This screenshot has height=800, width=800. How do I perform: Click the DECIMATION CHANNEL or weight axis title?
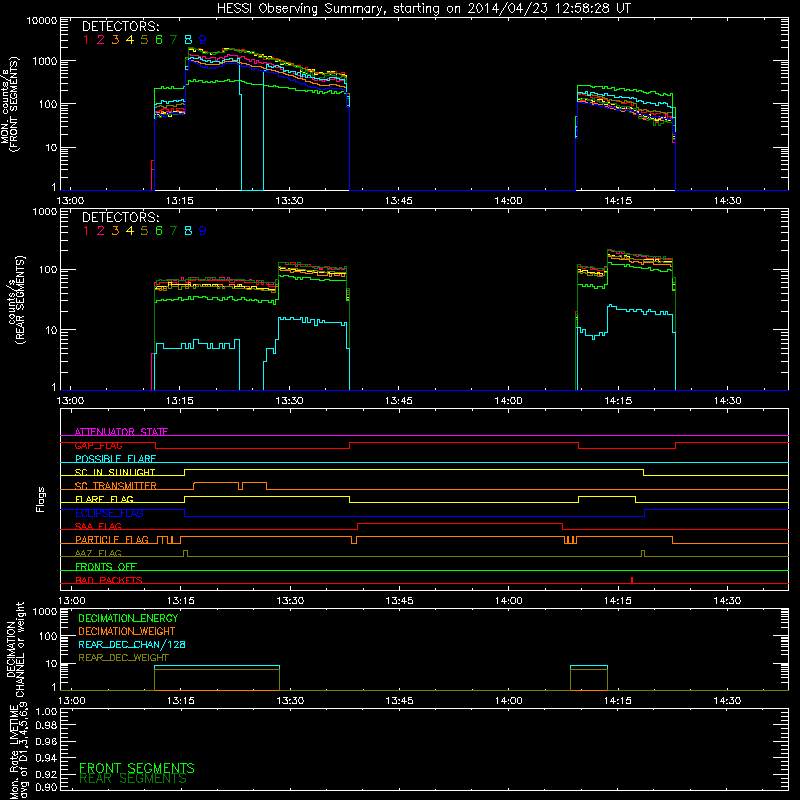[15, 649]
